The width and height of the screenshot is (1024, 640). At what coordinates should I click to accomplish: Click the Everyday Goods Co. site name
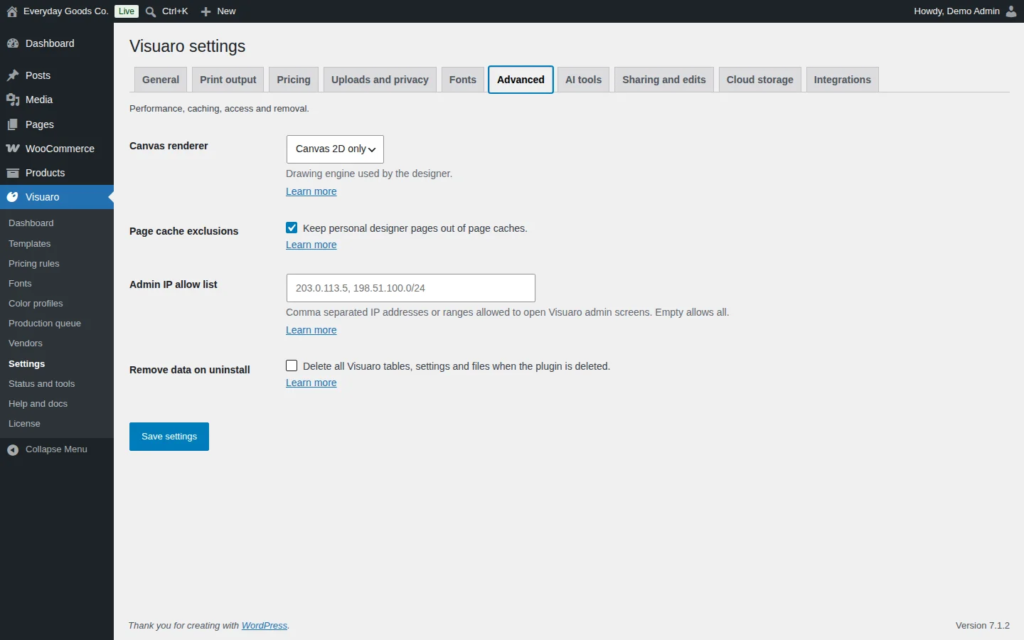coord(65,11)
